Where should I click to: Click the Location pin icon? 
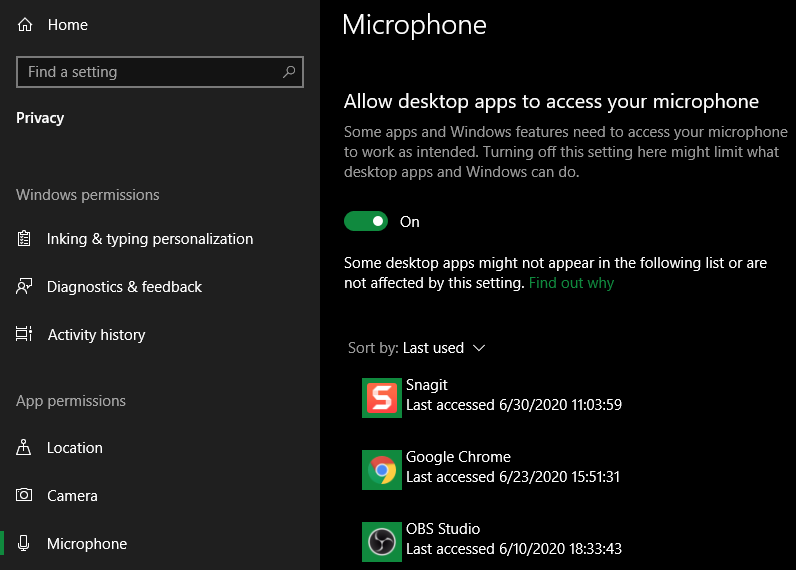[x=25, y=448]
